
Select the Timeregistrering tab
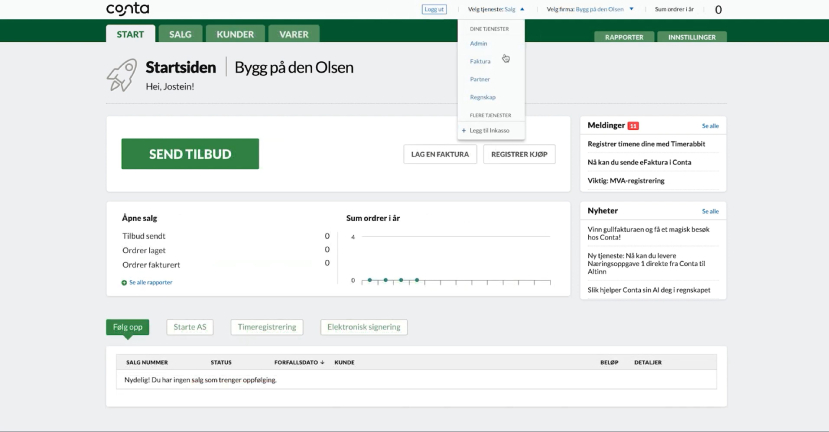coord(267,327)
